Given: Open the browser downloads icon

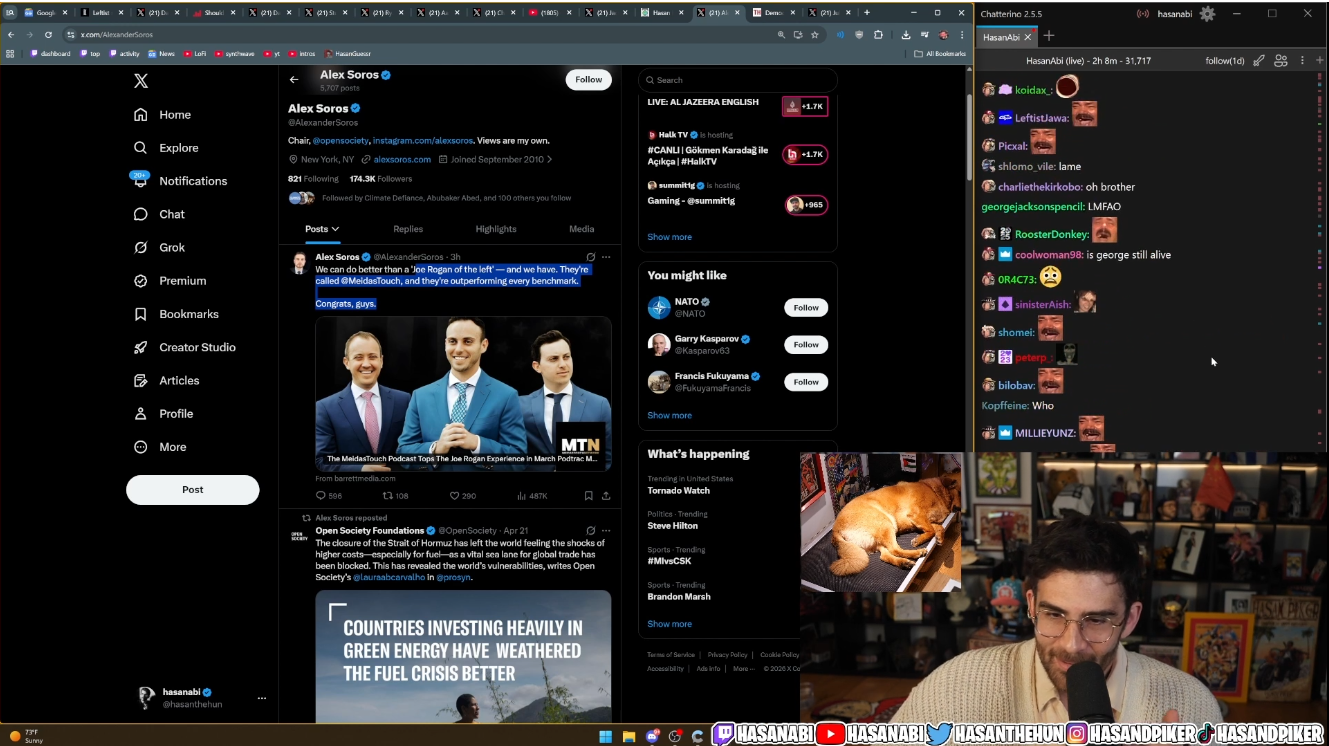Looking at the screenshot, I should pyautogui.click(x=906, y=34).
